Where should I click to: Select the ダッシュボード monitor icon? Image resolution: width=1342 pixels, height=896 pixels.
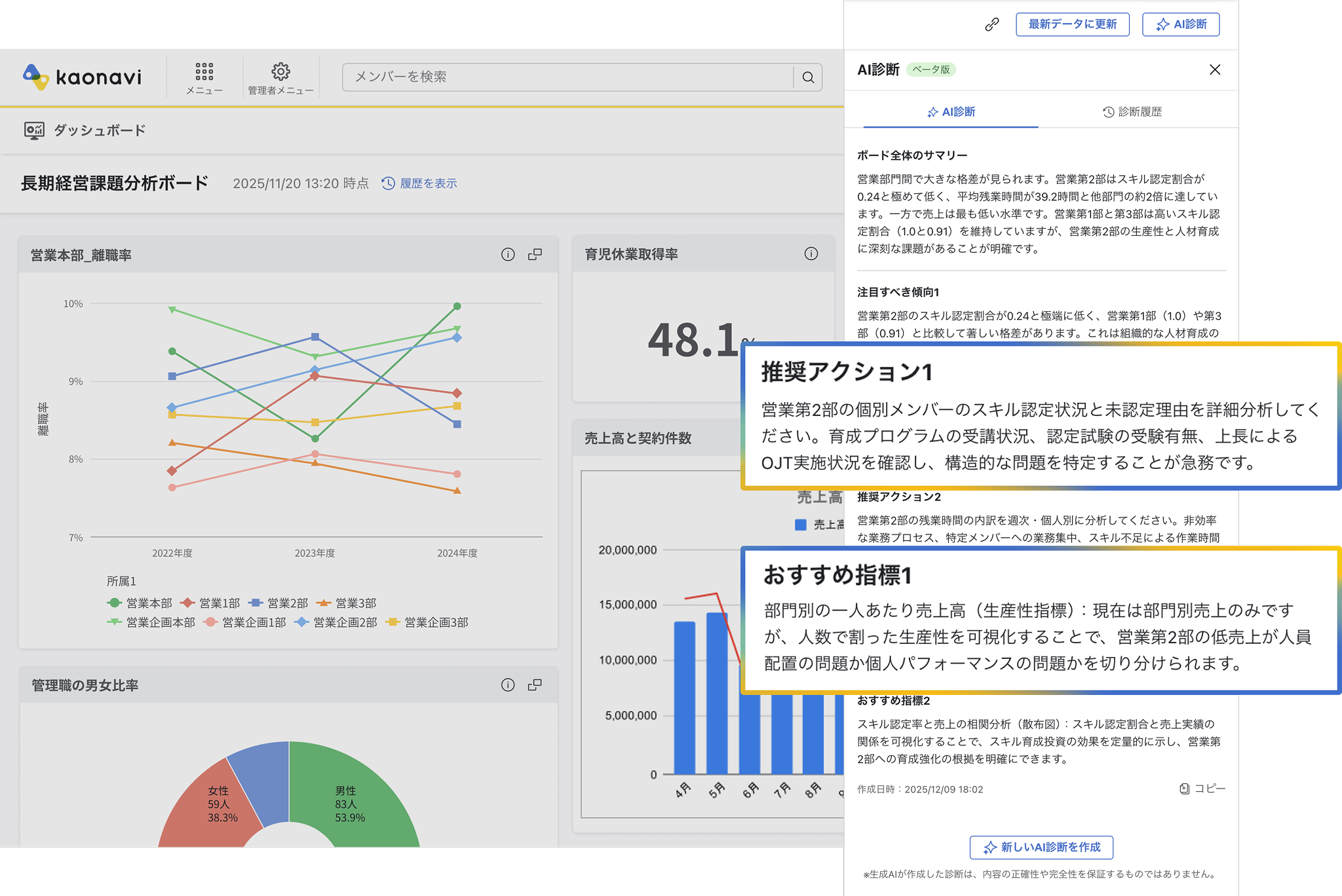(x=34, y=130)
